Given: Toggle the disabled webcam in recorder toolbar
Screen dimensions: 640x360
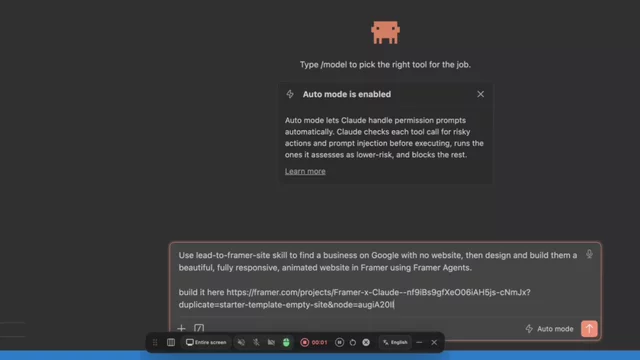Looking at the screenshot, I should [271, 342].
